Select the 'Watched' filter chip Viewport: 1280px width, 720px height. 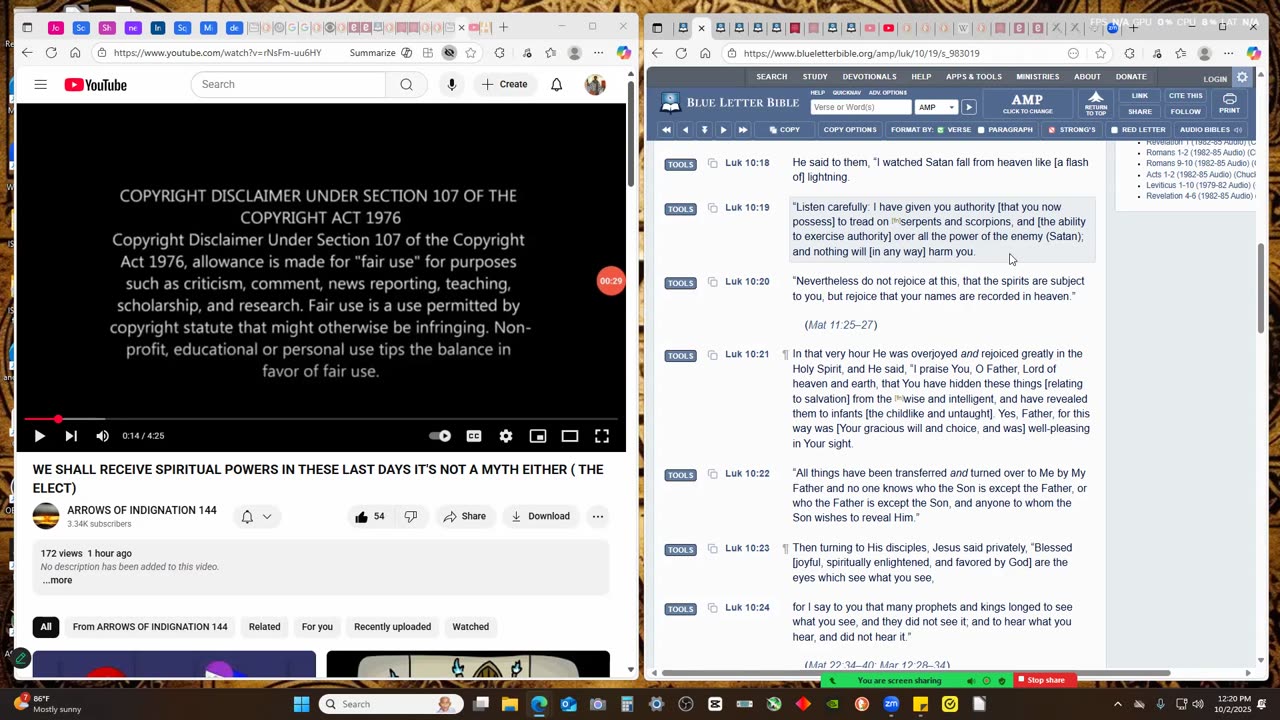click(470, 627)
